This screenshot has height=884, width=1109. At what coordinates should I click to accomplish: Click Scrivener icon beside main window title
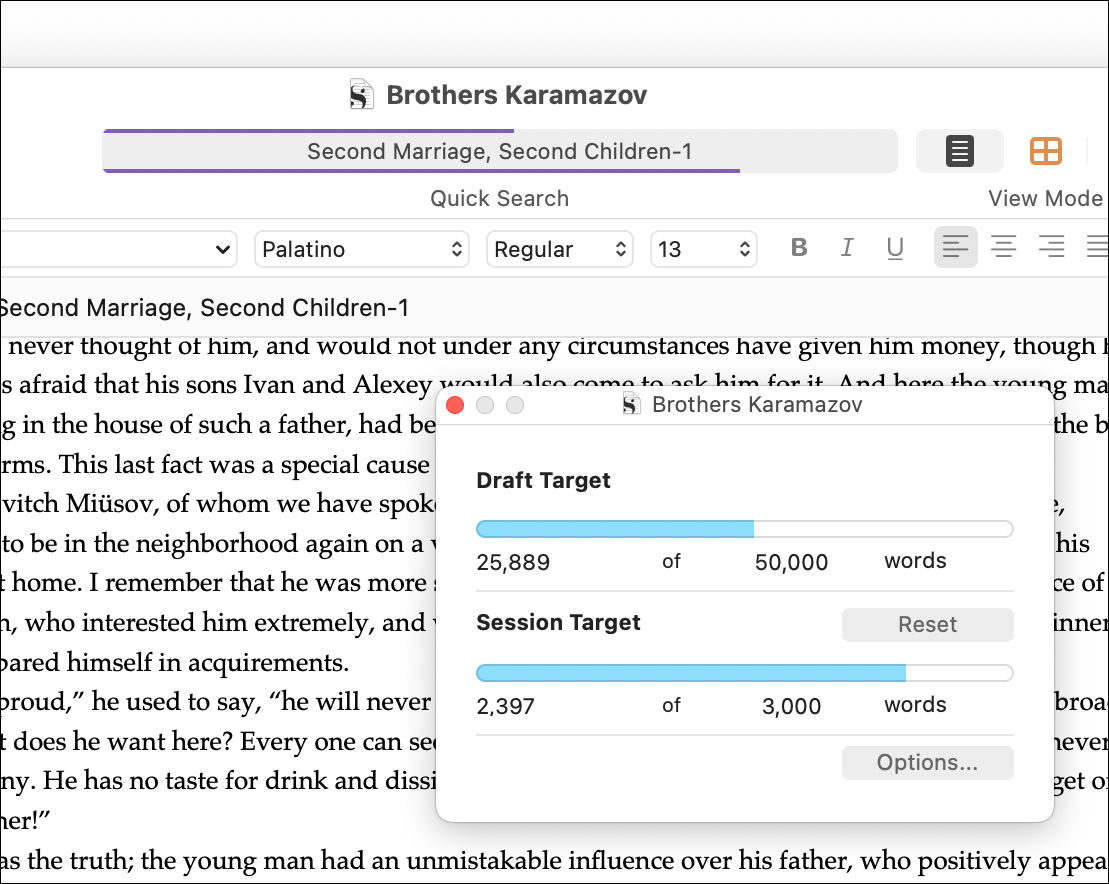pyautogui.click(x=361, y=95)
